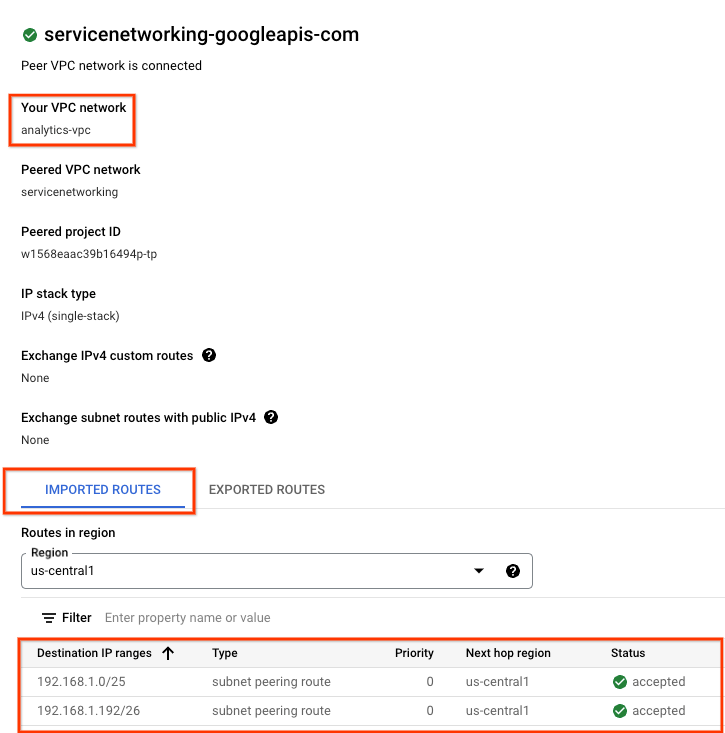This screenshot has height=733, width=725.
Task: Expand the Region dropdown arrow
Action: point(479,571)
